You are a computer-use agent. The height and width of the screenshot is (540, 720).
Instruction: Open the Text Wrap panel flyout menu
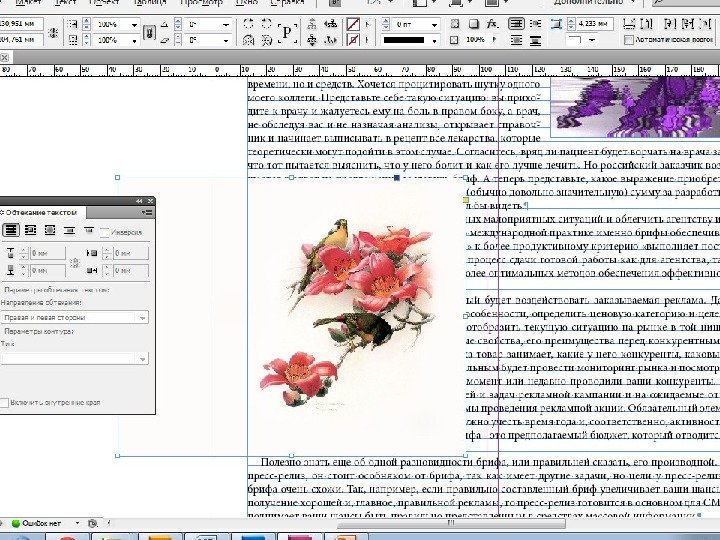click(148, 212)
